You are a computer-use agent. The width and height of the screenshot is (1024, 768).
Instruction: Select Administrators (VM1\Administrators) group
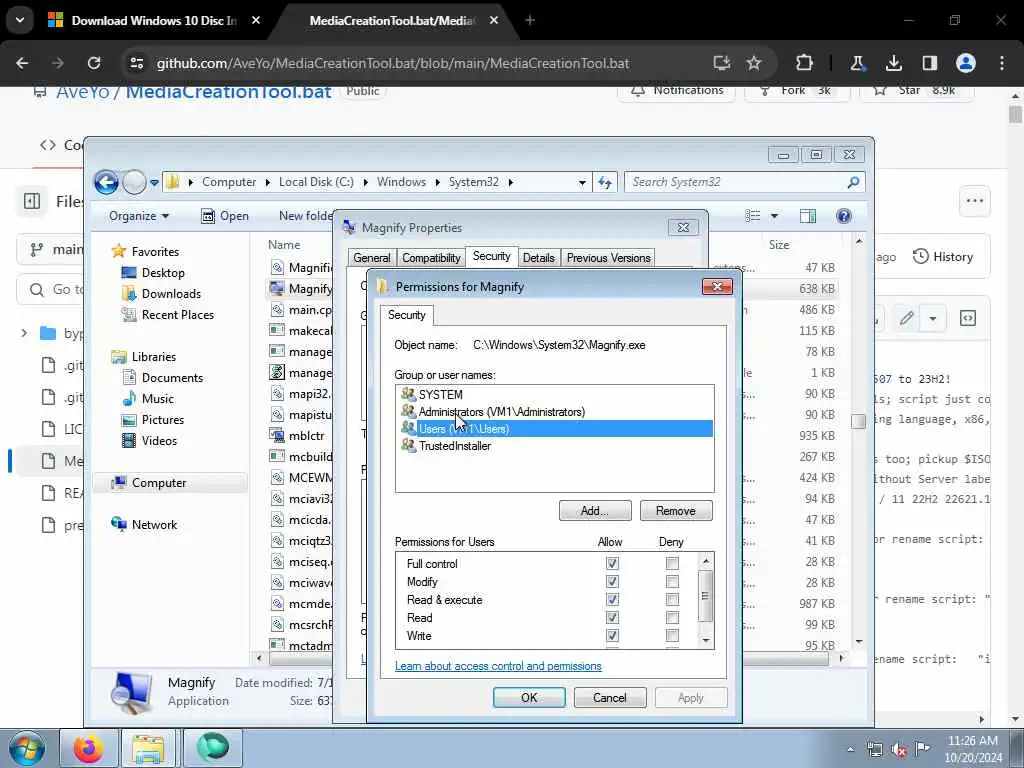502,412
